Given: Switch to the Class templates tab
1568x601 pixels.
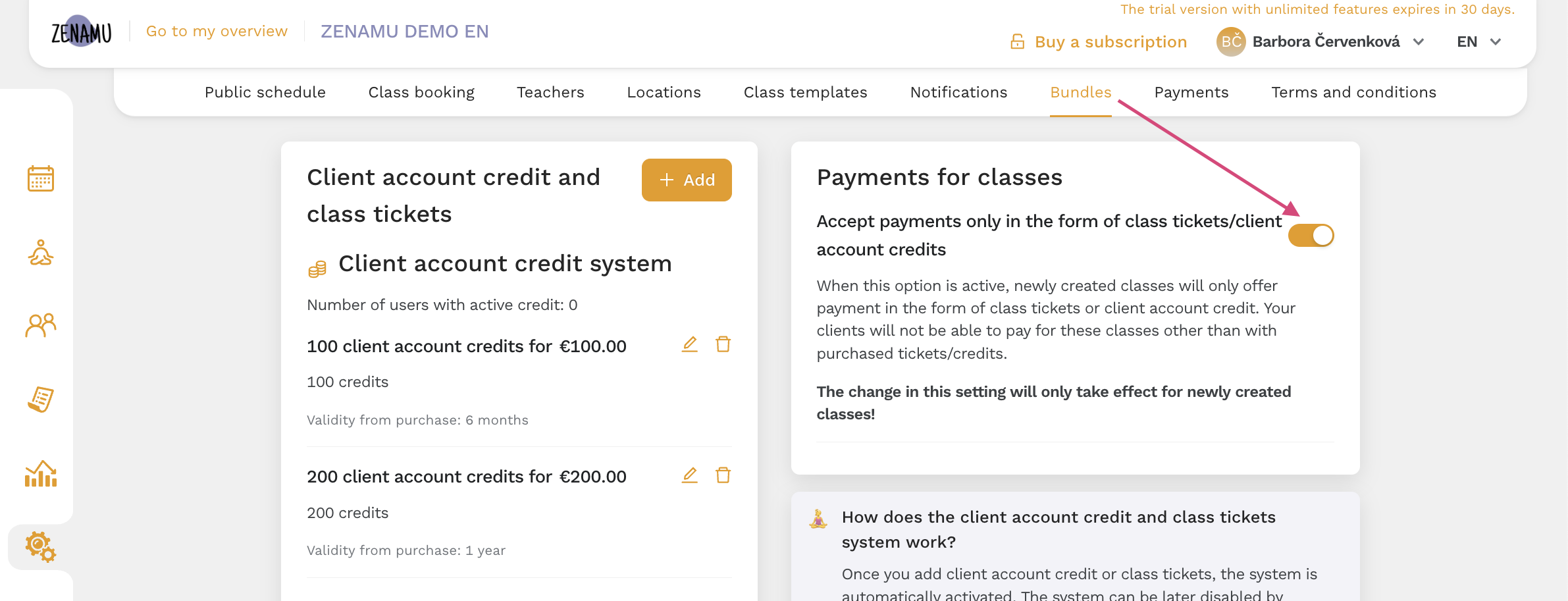Looking at the screenshot, I should coord(805,92).
